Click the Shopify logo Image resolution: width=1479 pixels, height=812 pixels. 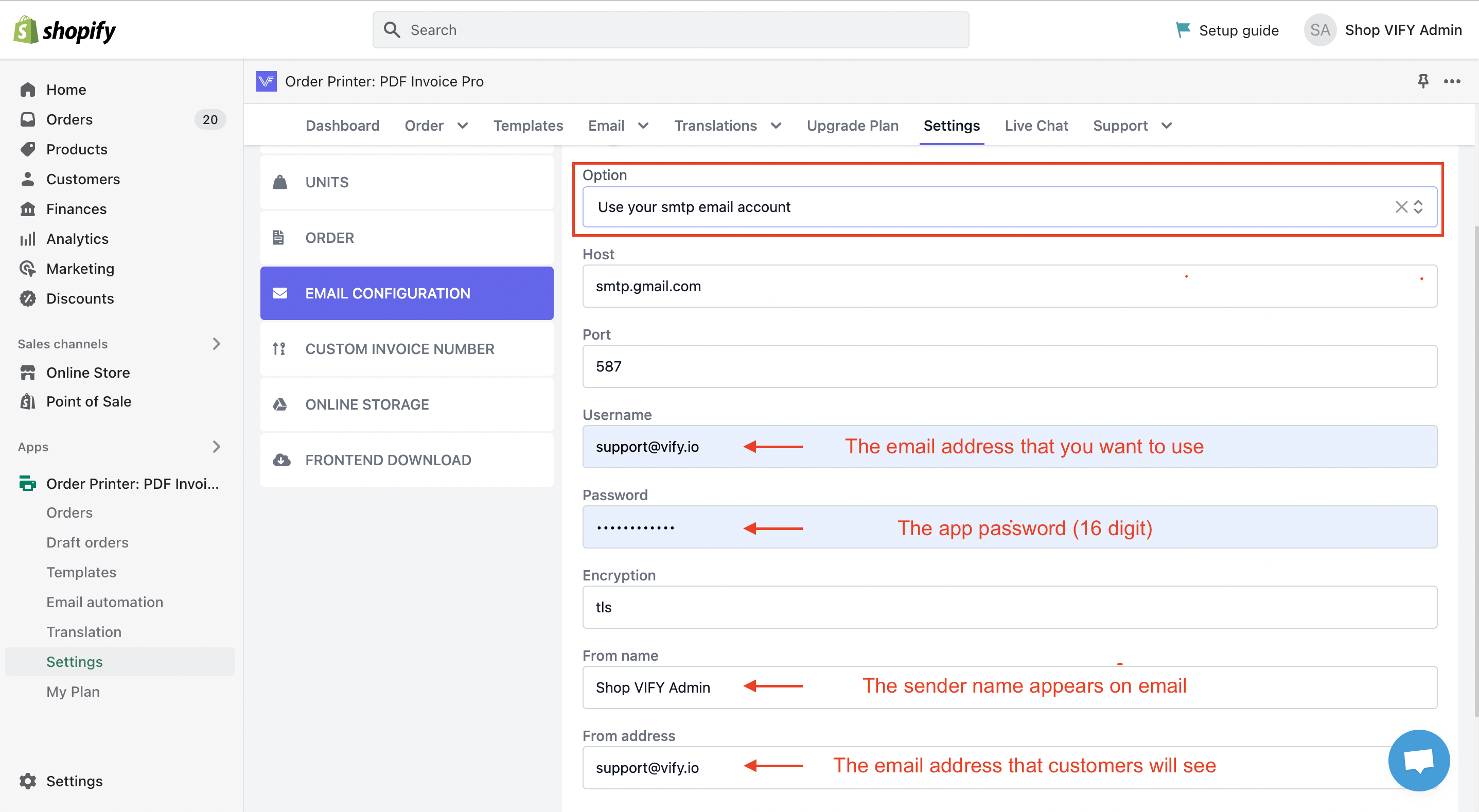(64, 30)
